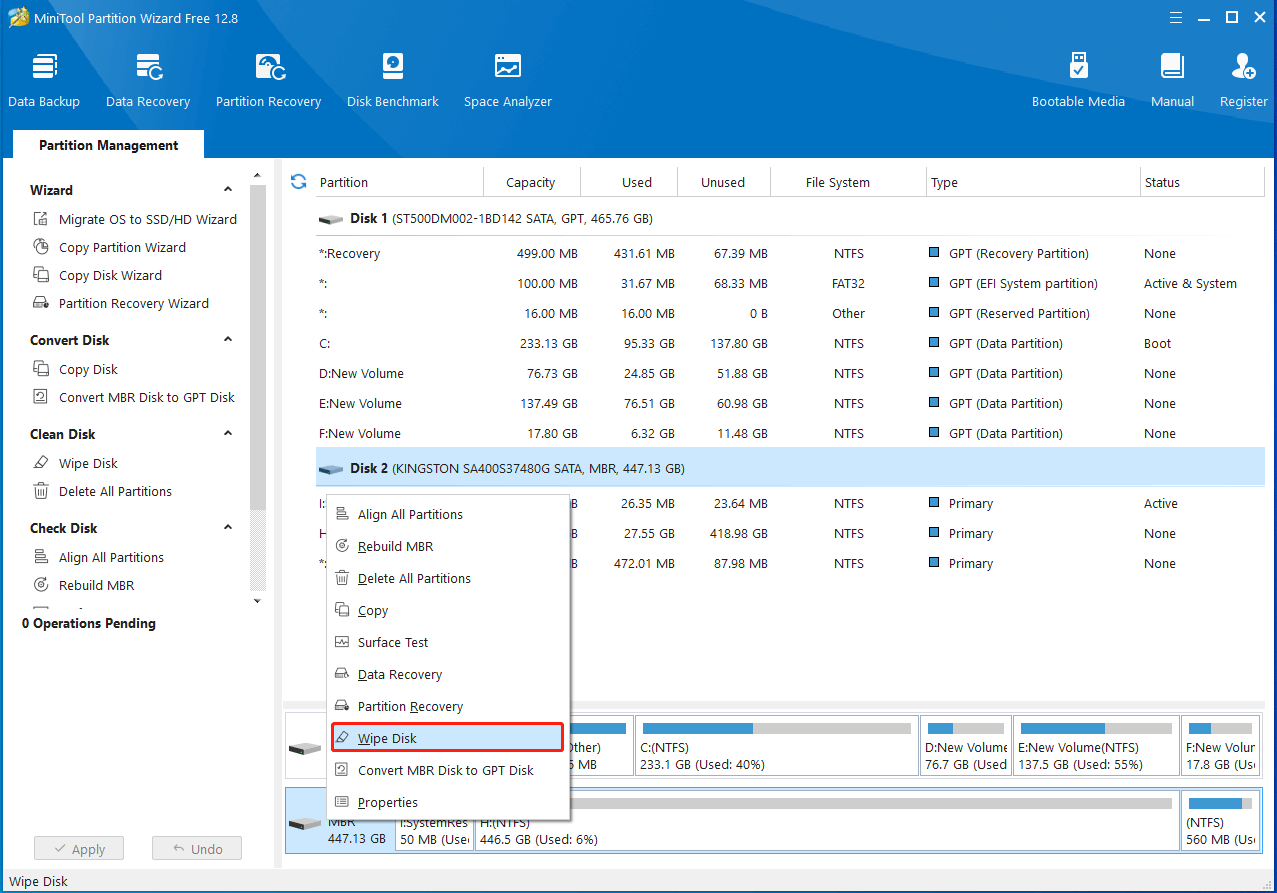Choose Partition Recovery in context menu
The height and width of the screenshot is (893, 1277).
click(x=448, y=706)
